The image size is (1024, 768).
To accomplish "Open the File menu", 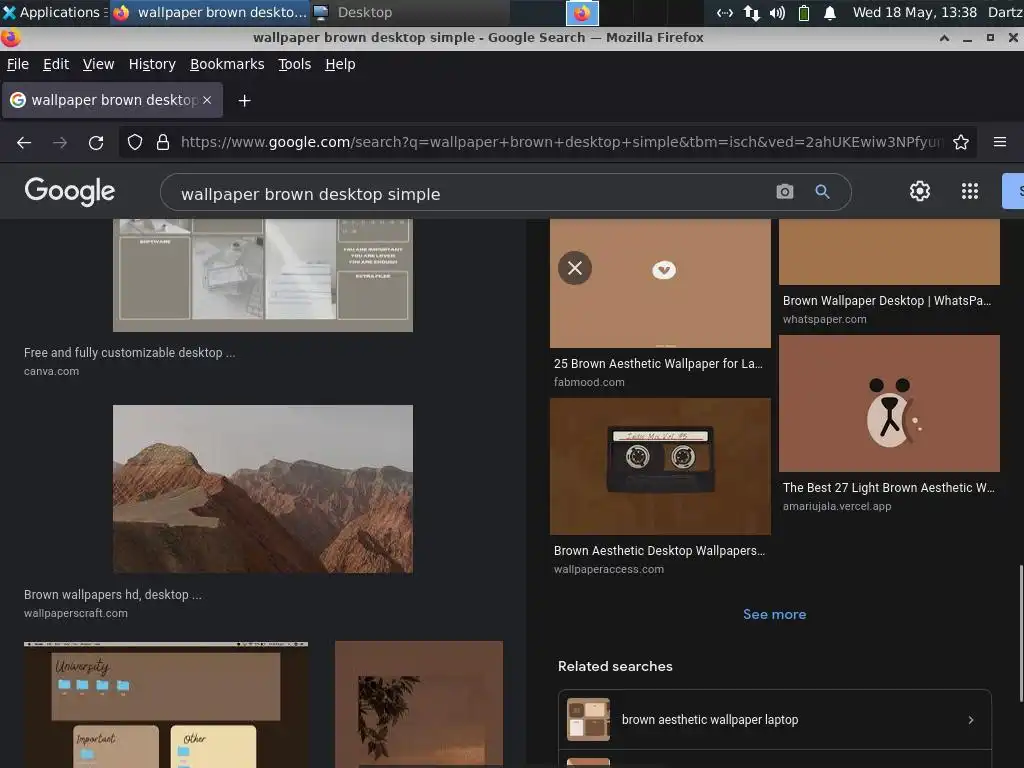I will point(18,64).
